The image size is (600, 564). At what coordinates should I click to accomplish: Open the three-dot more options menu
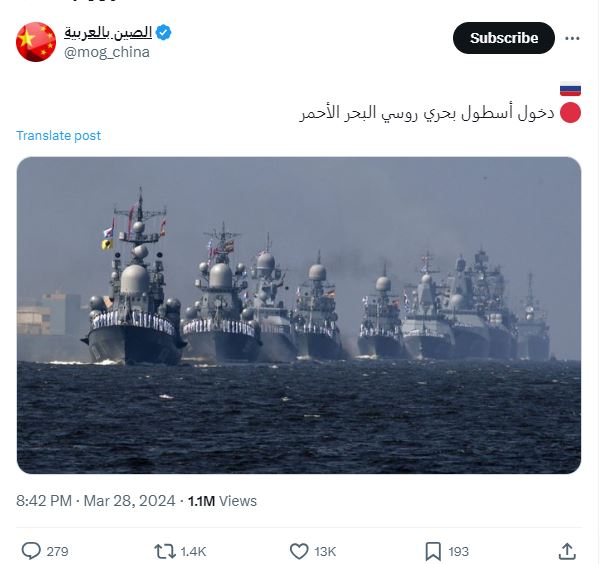tap(572, 38)
